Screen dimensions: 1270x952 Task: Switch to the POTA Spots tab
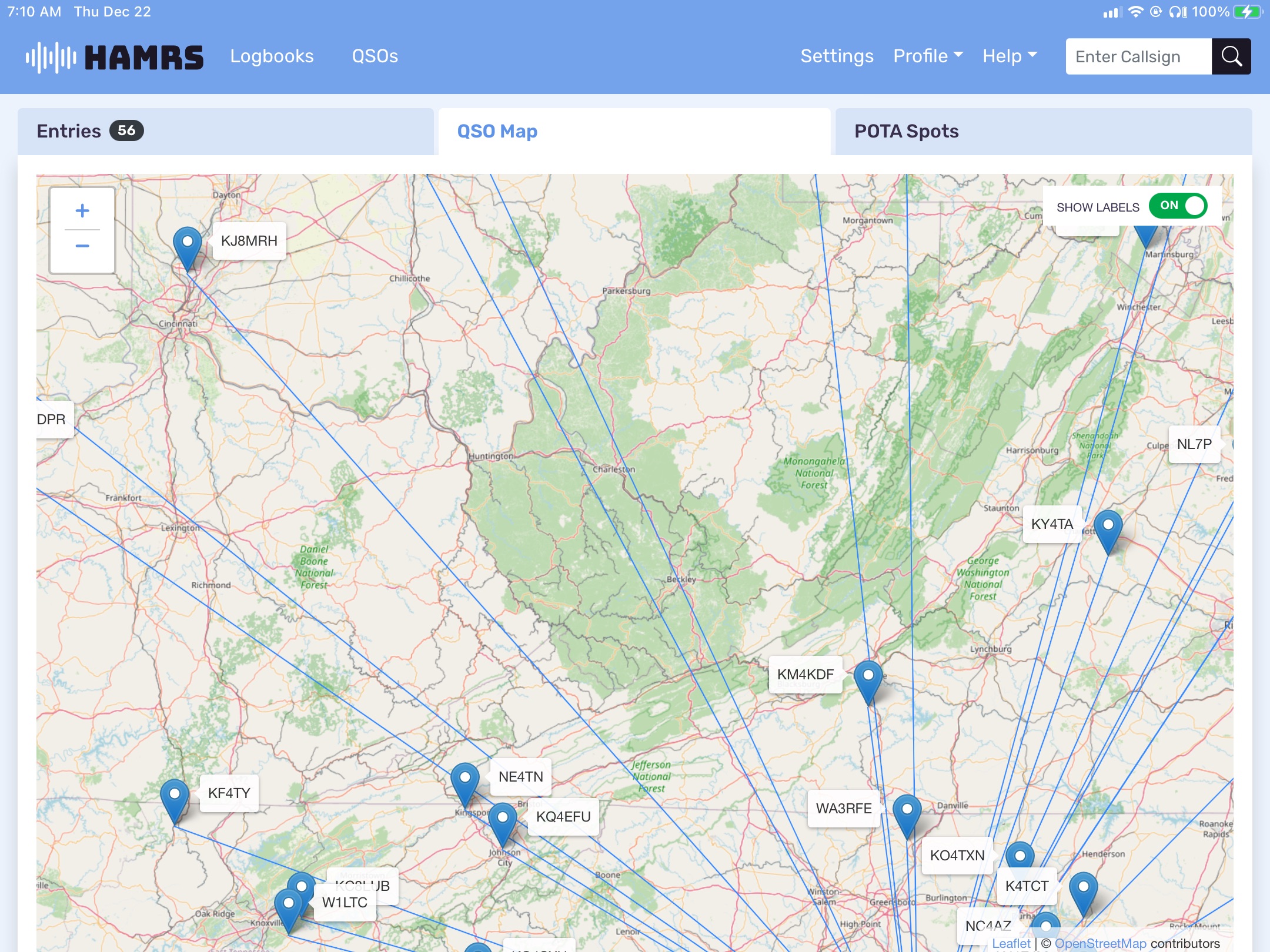(x=1044, y=131)
